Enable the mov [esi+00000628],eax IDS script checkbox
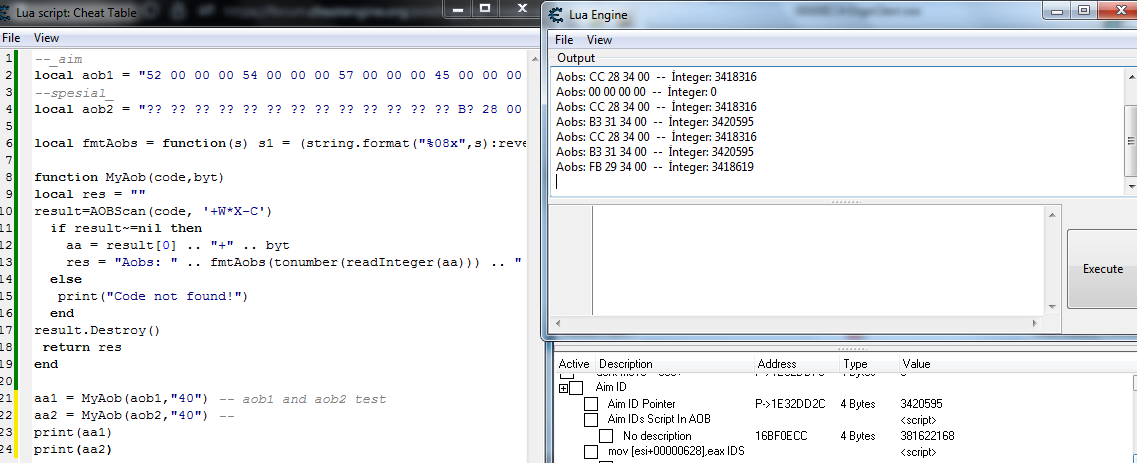 591,452
